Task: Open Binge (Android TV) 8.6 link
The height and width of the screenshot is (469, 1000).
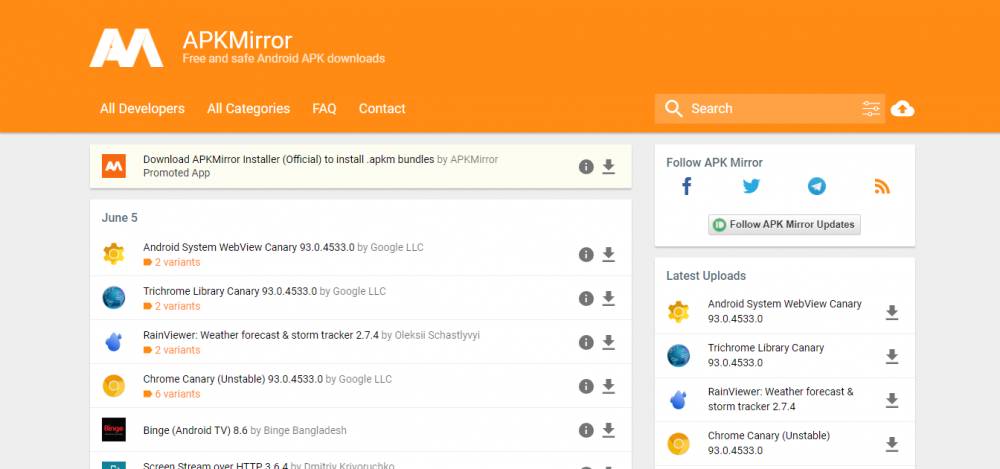Action: click(195, 431)
